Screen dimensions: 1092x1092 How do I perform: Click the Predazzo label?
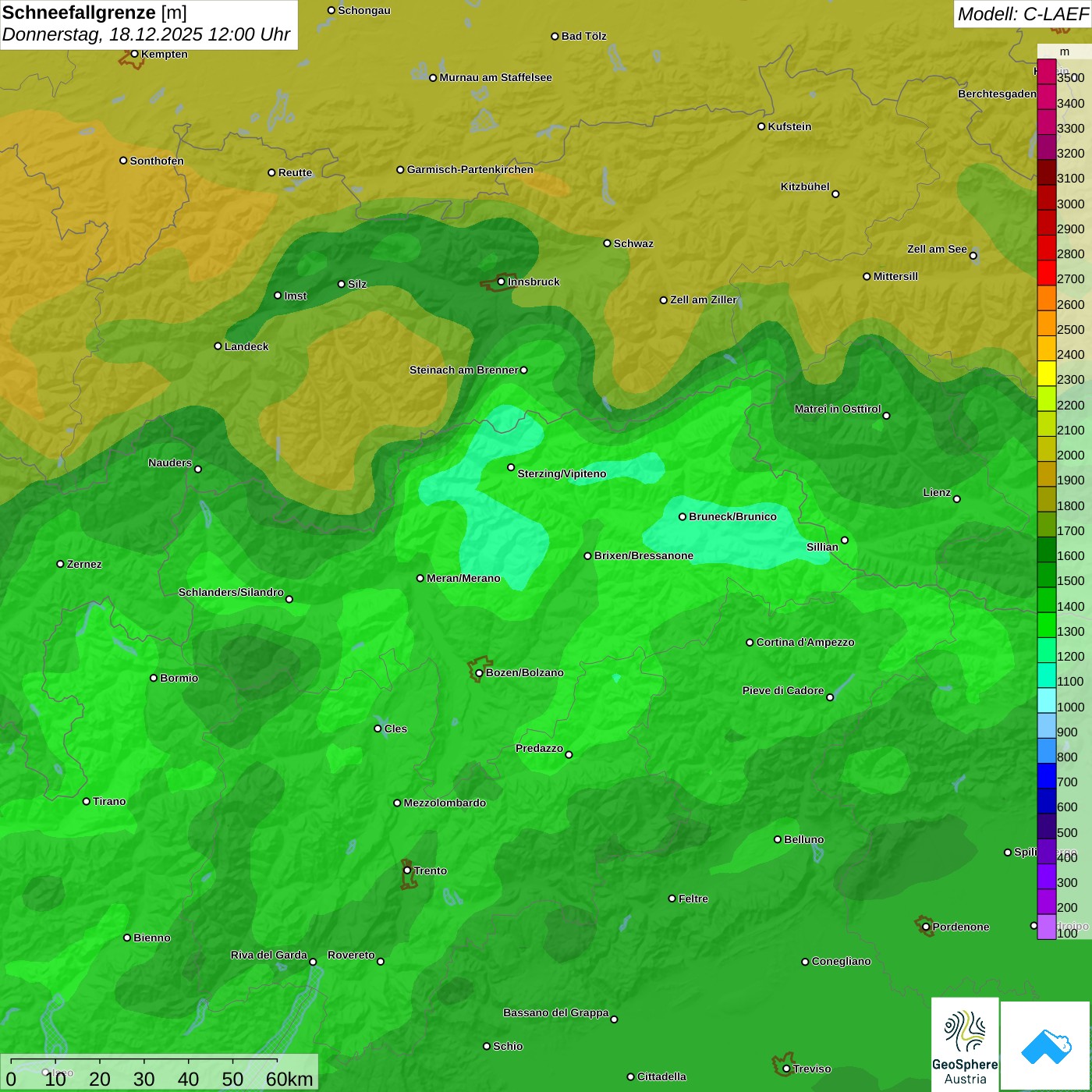[539, 748]
